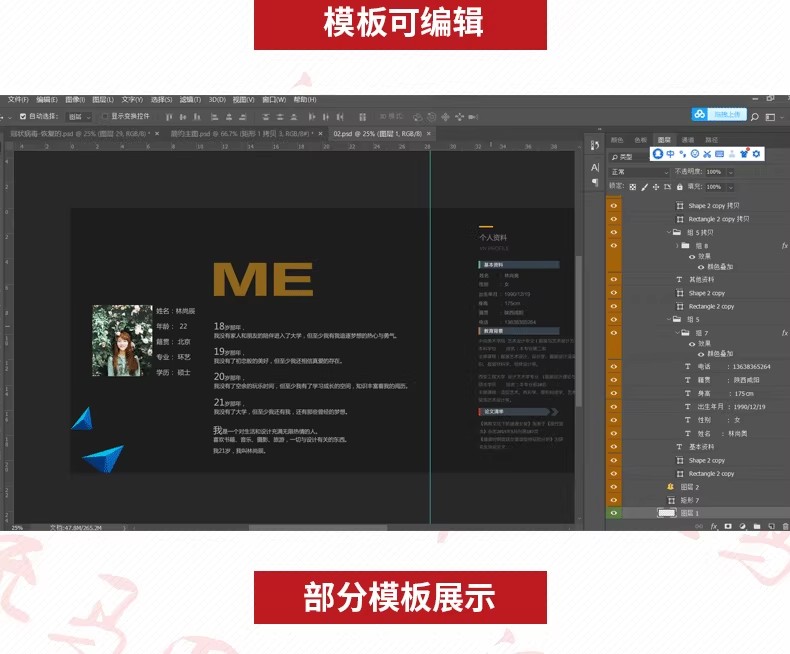Click the delete layer trash icon
Screen dimensions: 790x654
point(785,526)
